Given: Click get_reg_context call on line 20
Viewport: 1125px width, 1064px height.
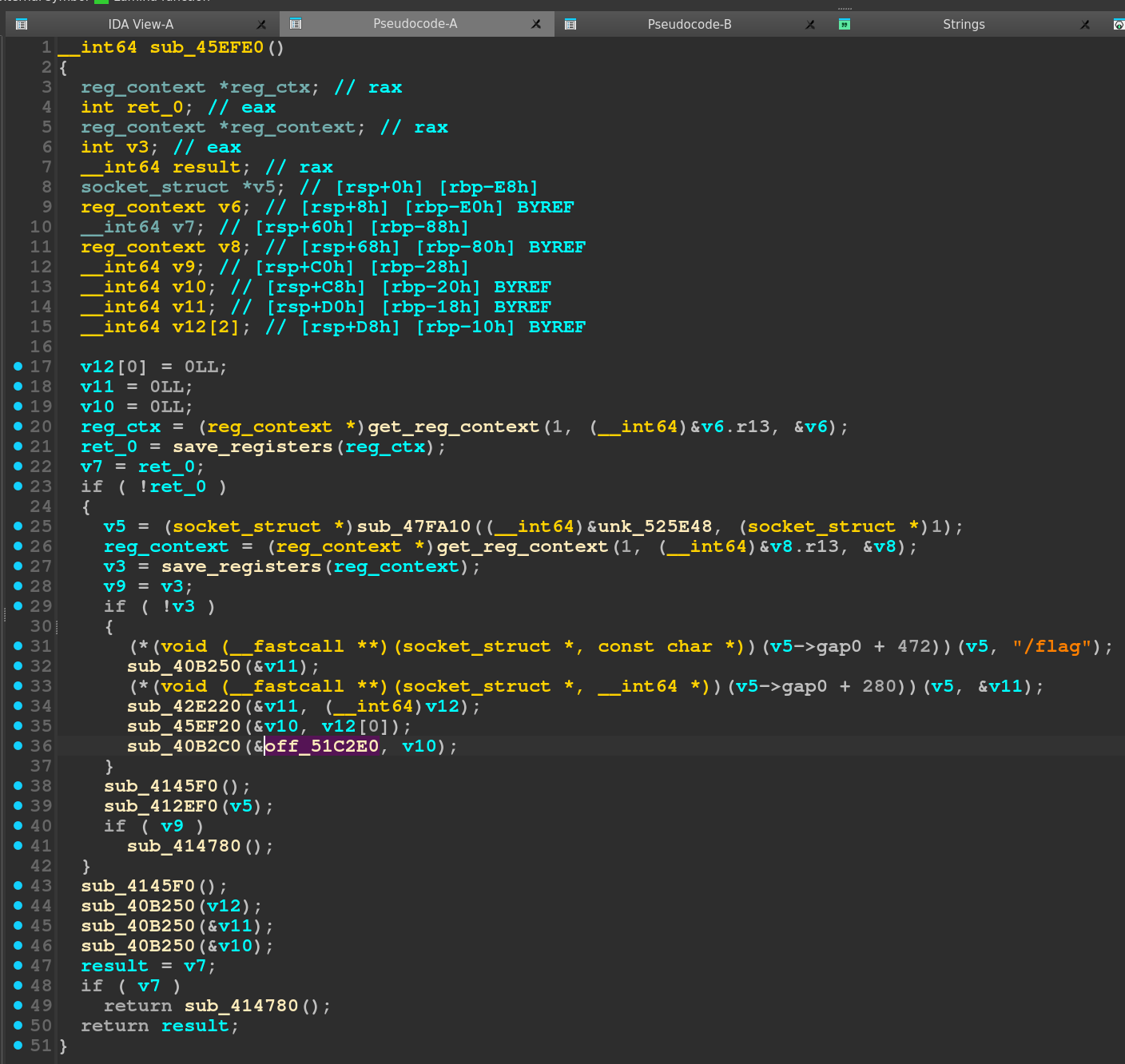Looking at the screenshot, I should [454, 427].
